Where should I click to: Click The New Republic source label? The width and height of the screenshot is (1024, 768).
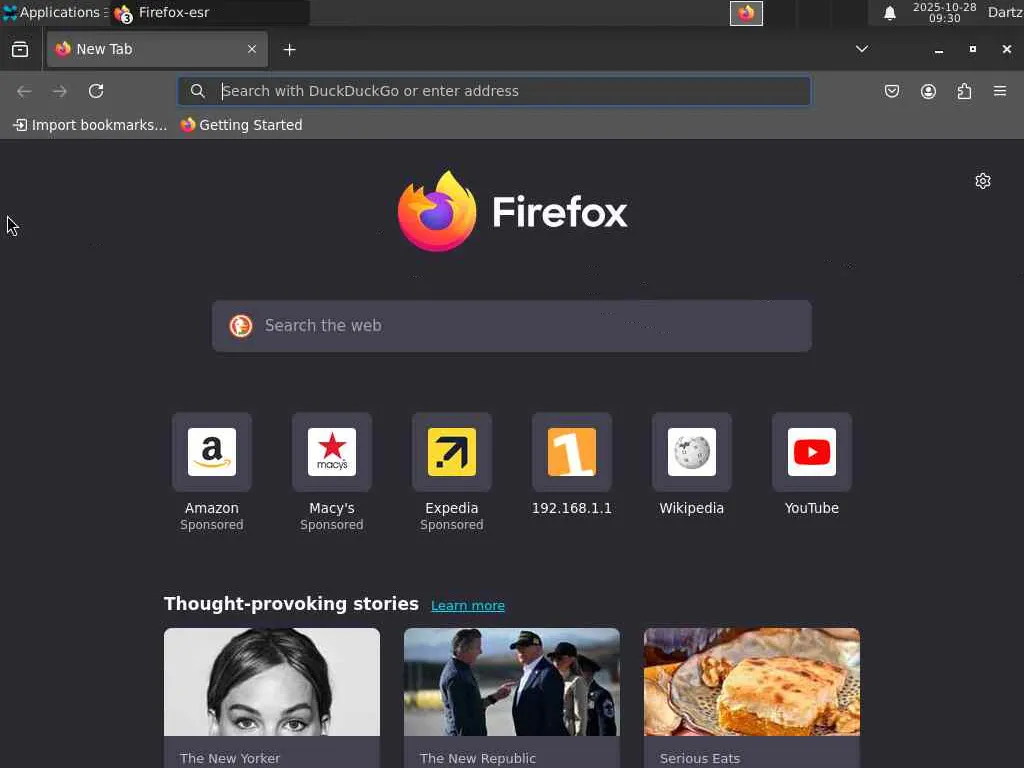478,758
